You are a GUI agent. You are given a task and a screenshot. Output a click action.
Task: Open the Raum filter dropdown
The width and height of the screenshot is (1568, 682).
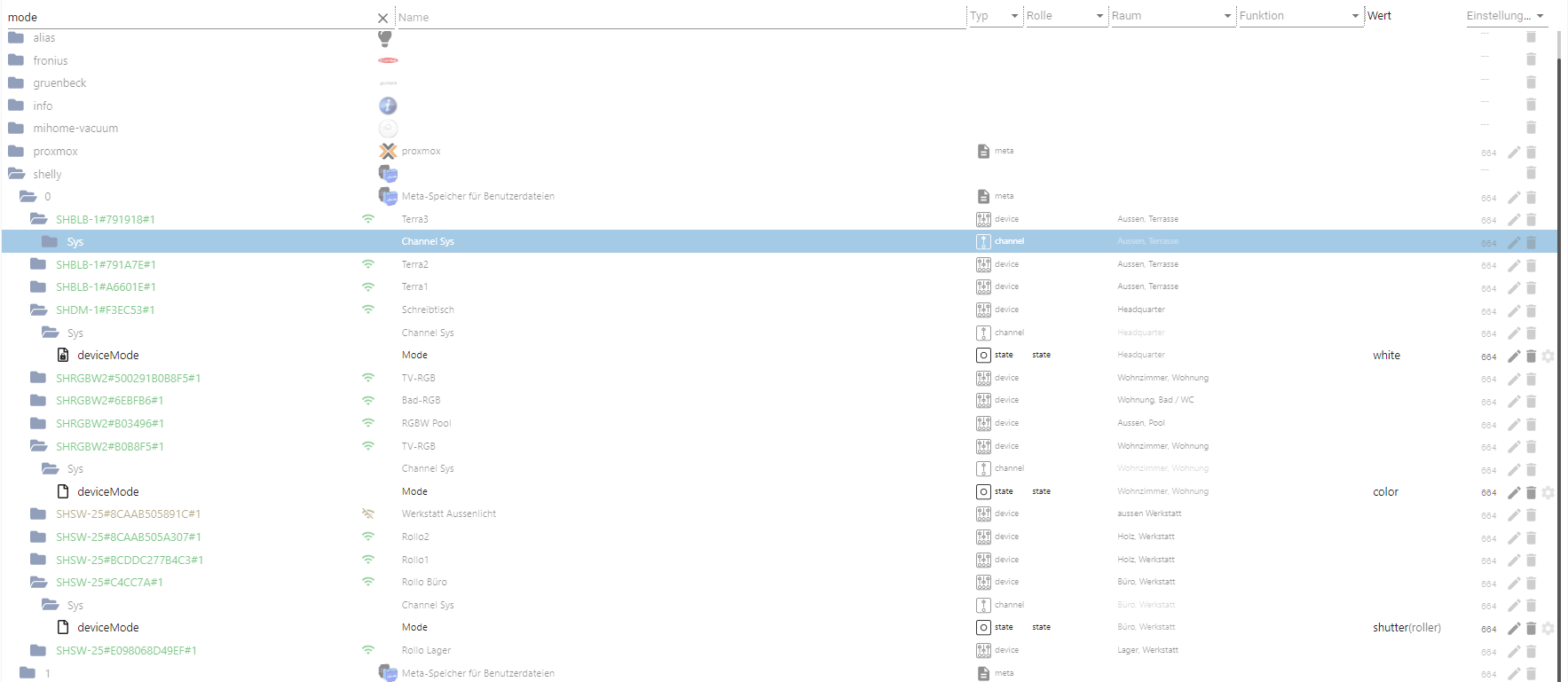pos(1171,16)
